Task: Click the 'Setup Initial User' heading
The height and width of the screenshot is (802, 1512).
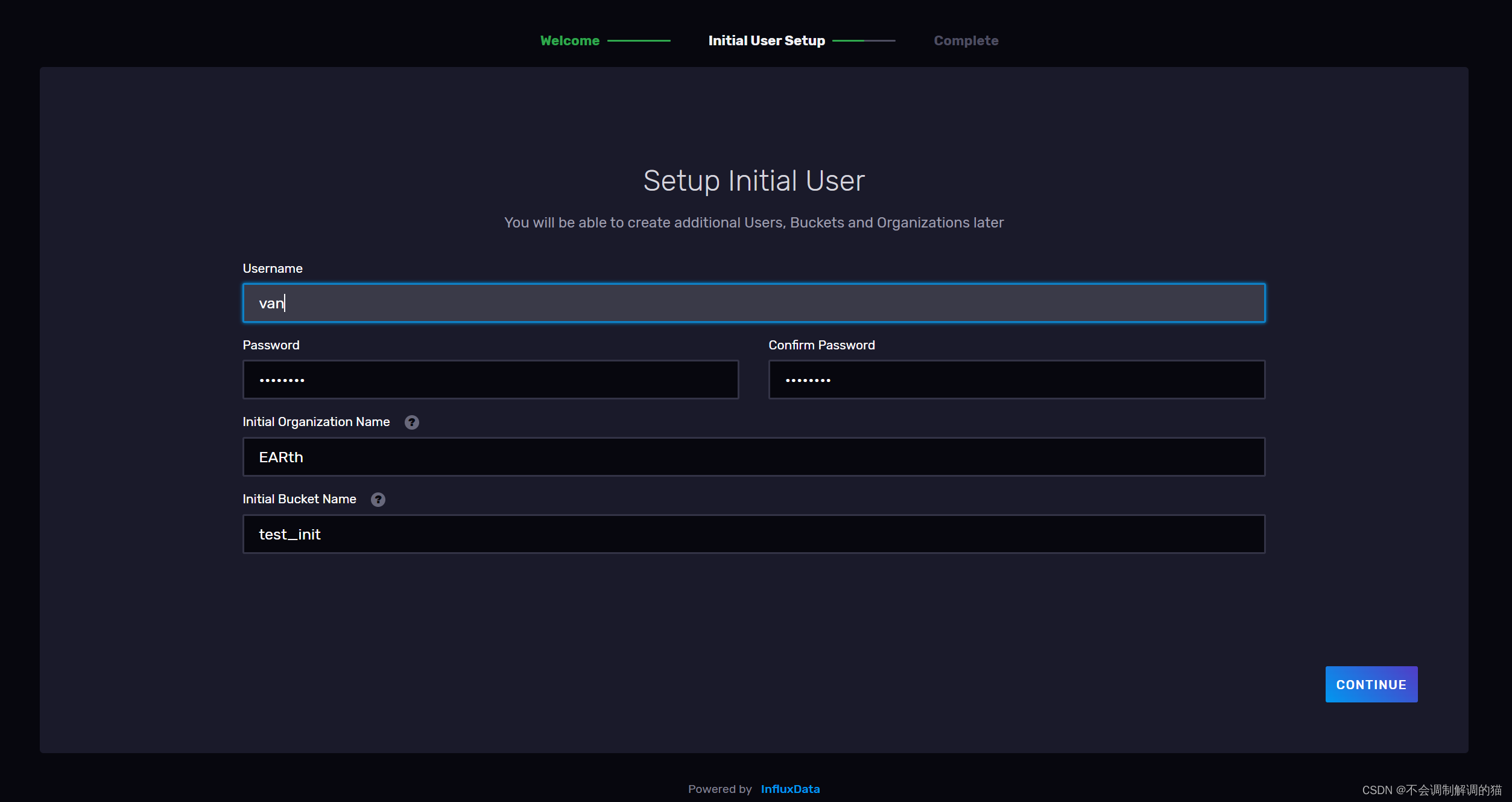Action: pyautogui.click(x=754, y=181)
